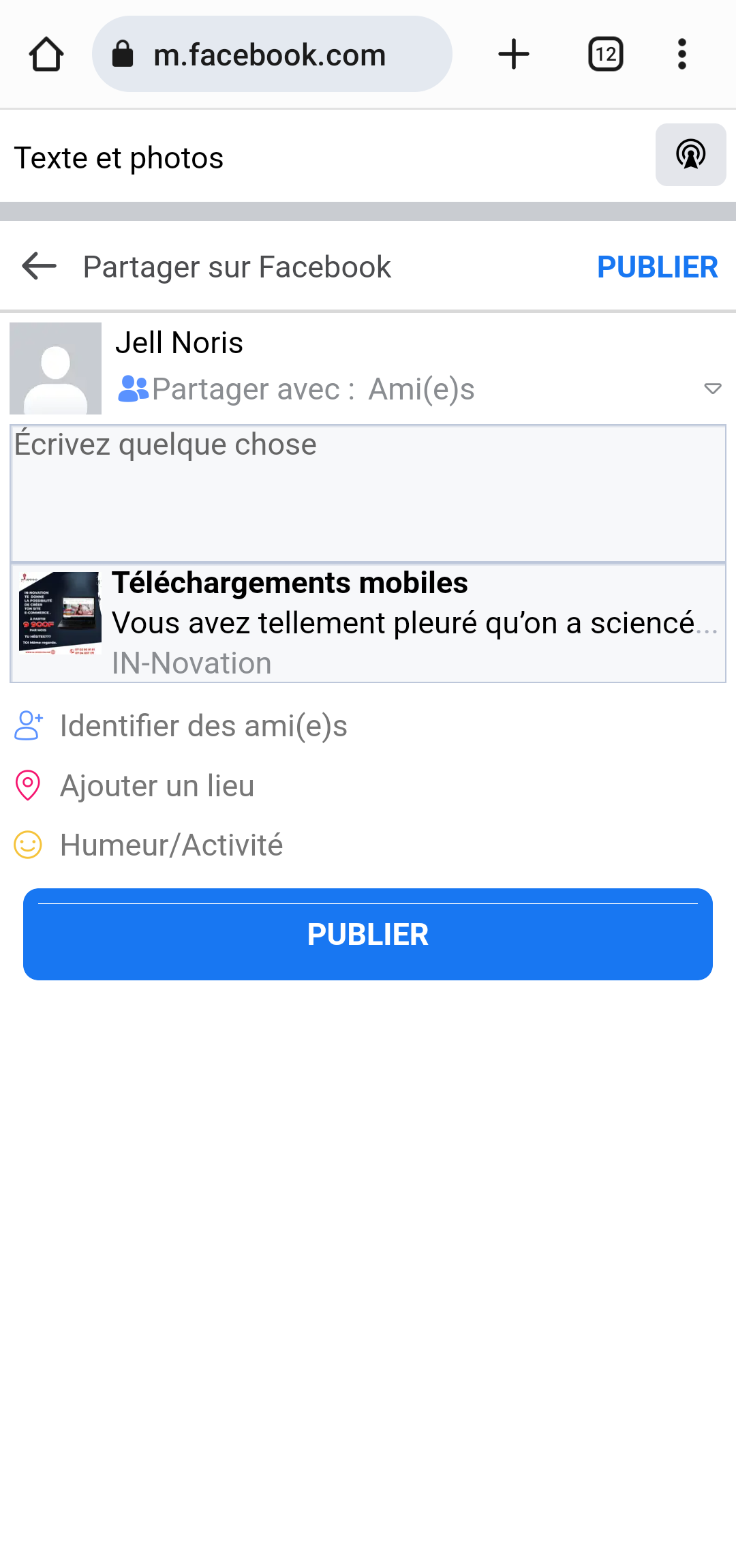Viewport: 736px width, 1568px height.
Task: Tap the browser home icon
Action: (x=46, y=55)
